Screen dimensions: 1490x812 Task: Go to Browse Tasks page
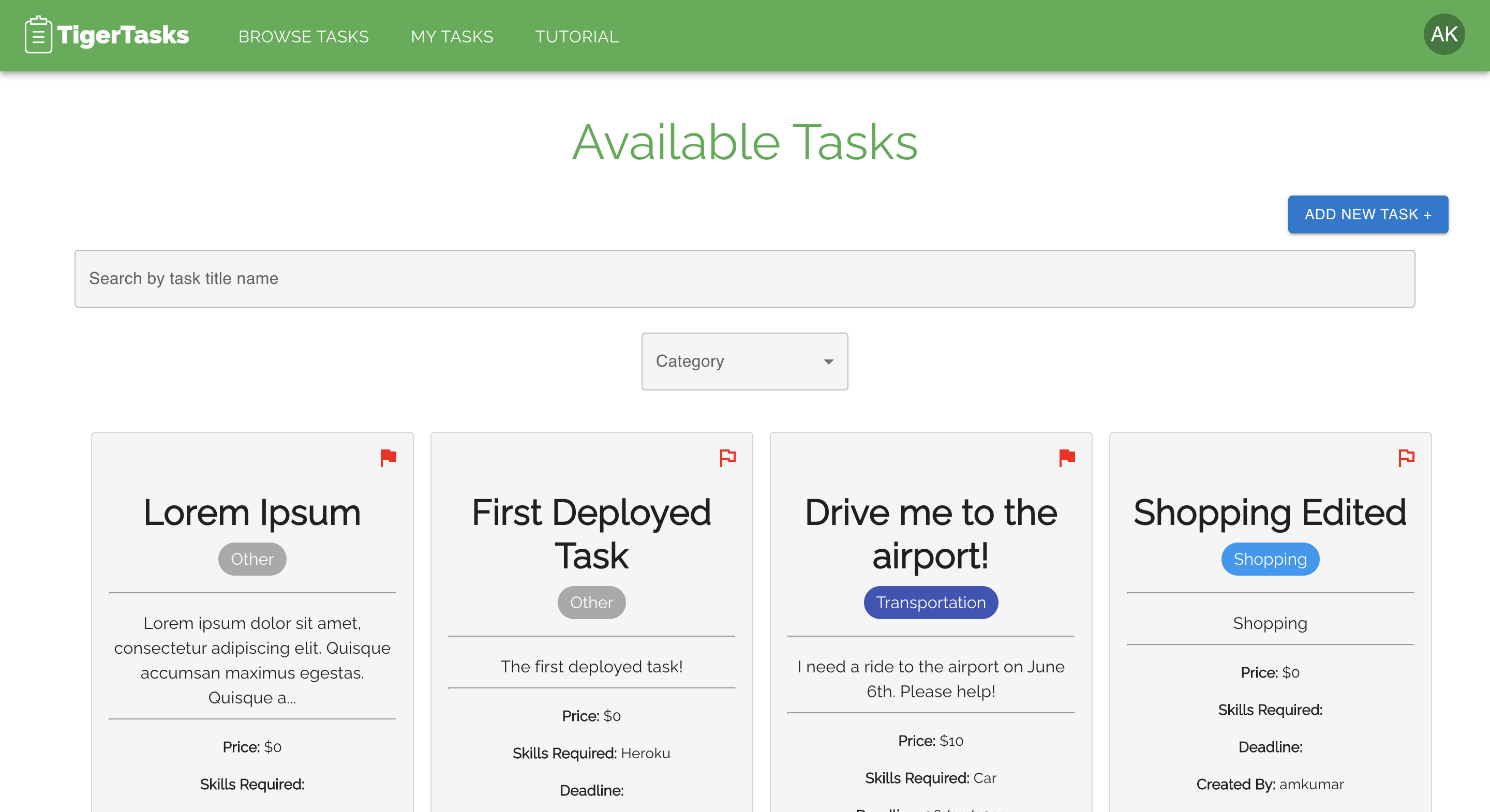303,36
